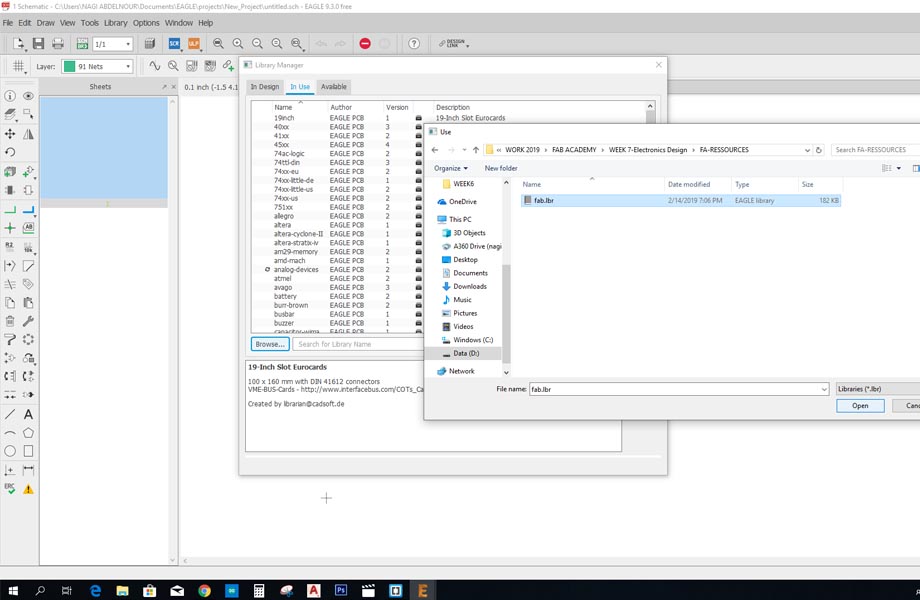Click the Design Link icon
The height and width of the screenshot is (600, 920).
pos(454,43)
